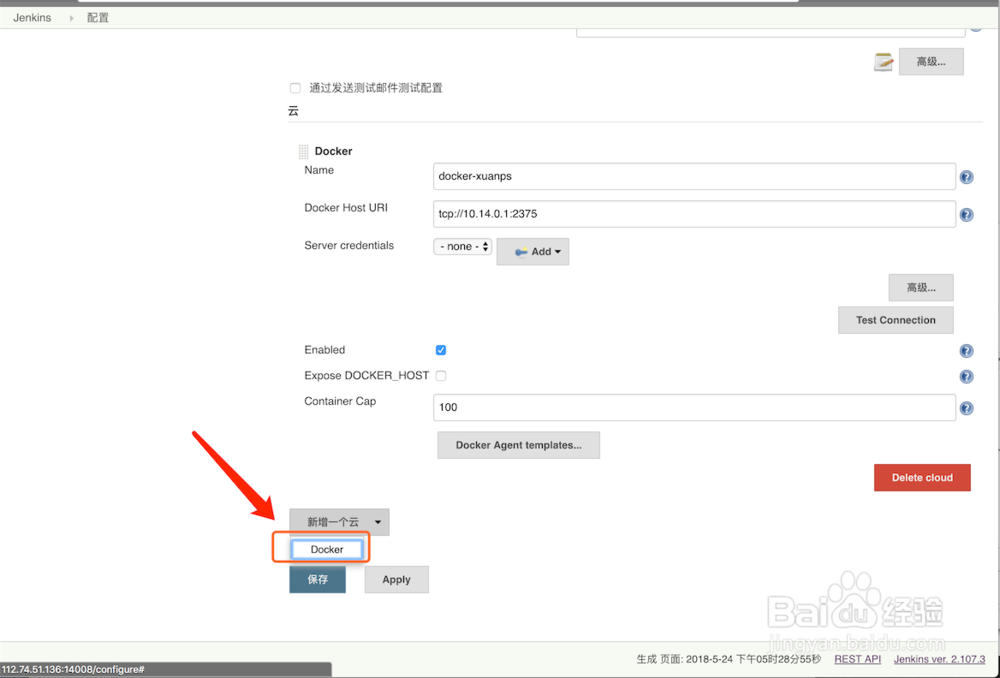Viewport: 1000px width, 678px height.
Task: Click 高级 button below Server credentials
Action: coord(921,288)
